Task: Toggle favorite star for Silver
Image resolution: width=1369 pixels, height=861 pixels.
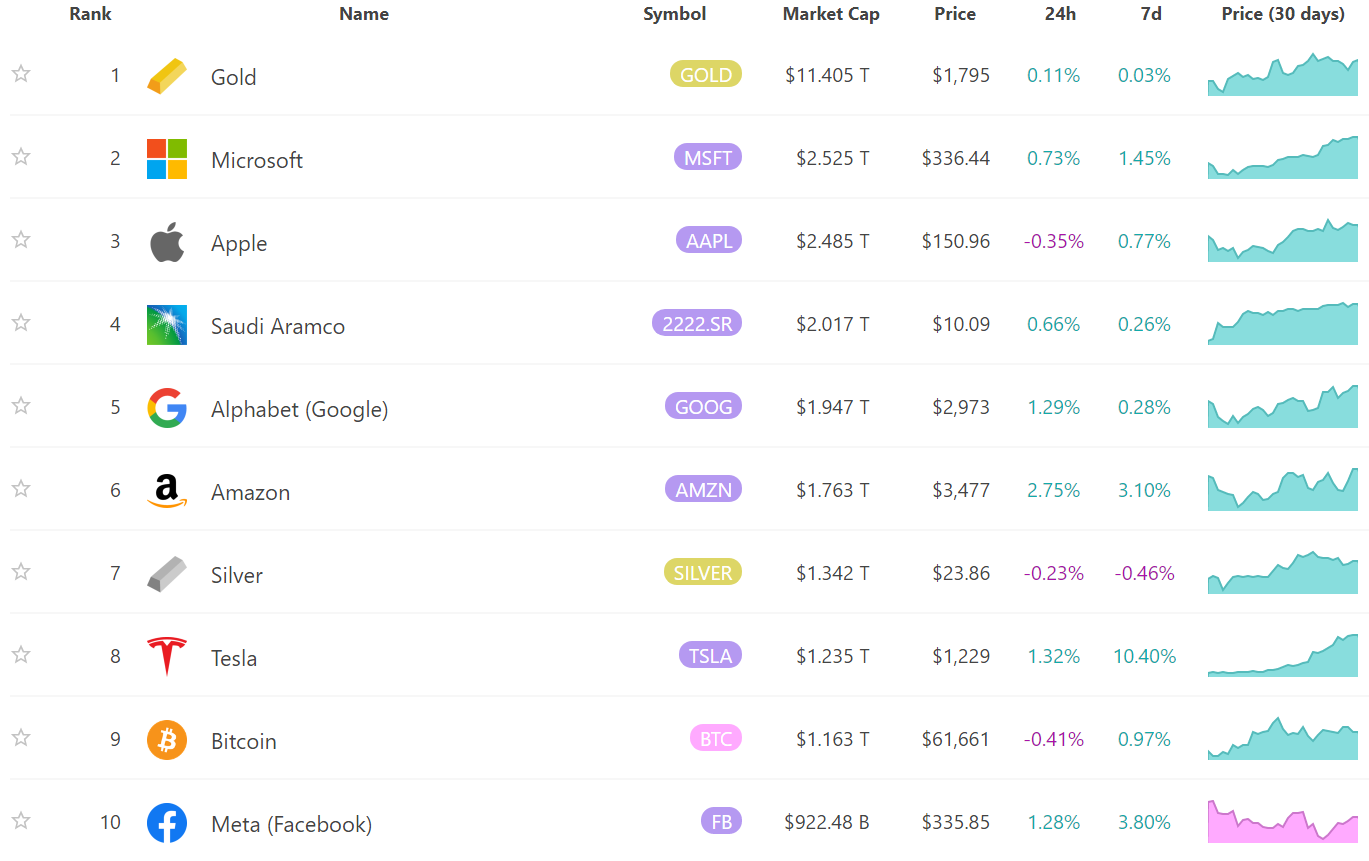Action: click(21, 572)
